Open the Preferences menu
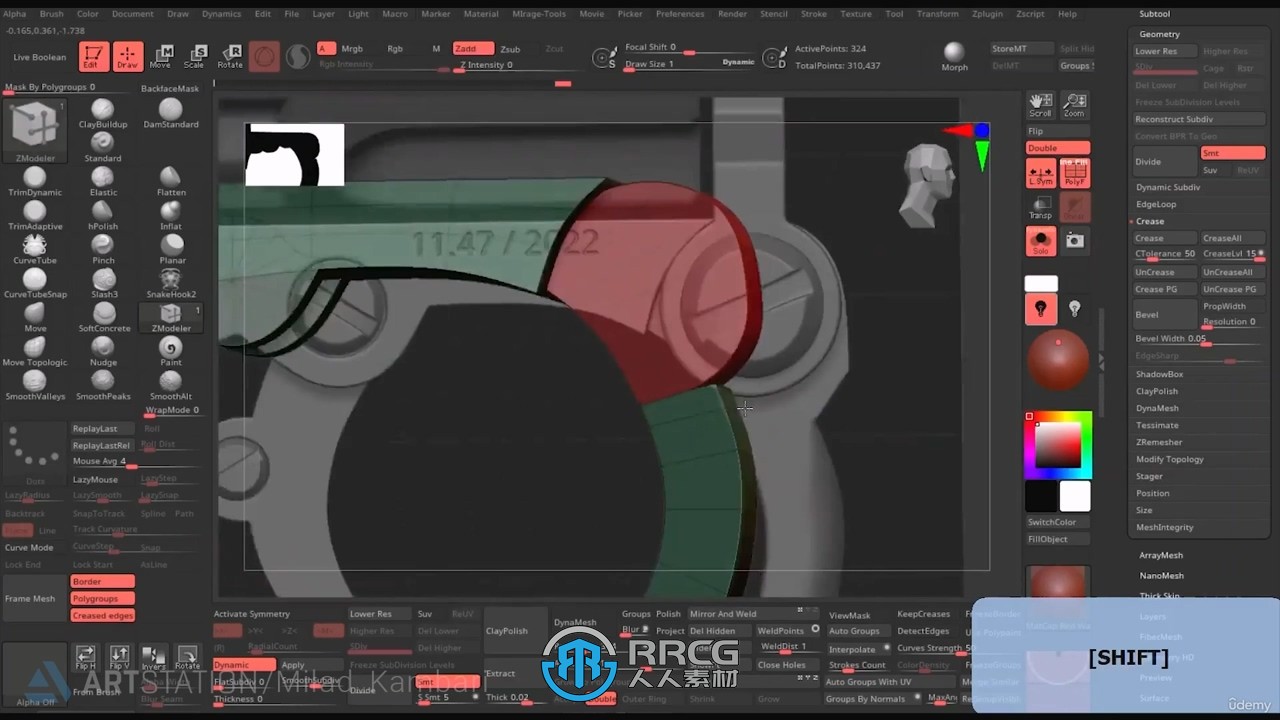 680,14
